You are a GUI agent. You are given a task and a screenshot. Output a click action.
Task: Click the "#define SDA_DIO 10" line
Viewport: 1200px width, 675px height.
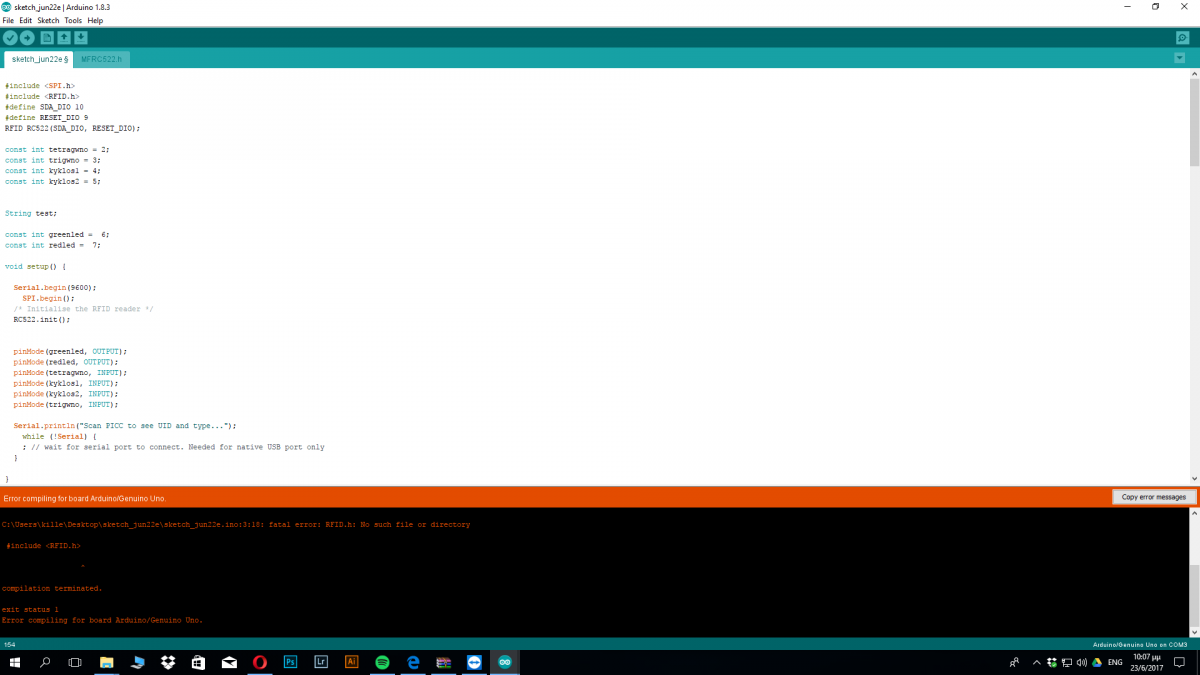(x=44, y=107)
